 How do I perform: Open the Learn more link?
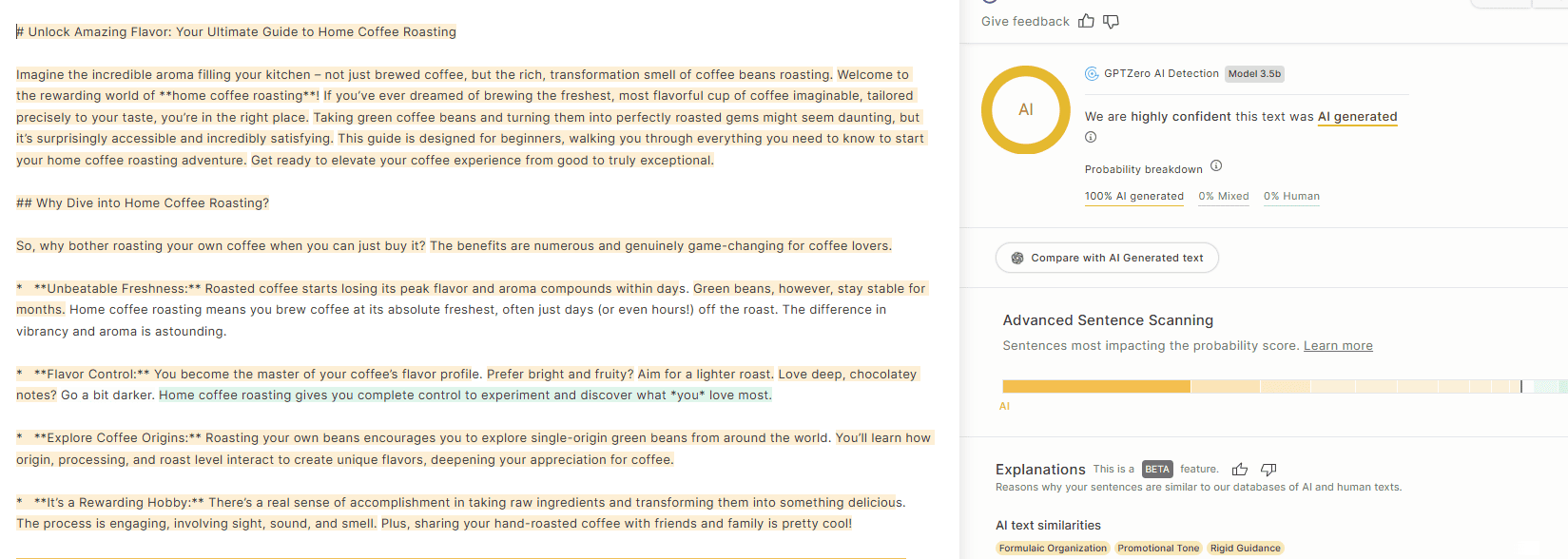1338,346
